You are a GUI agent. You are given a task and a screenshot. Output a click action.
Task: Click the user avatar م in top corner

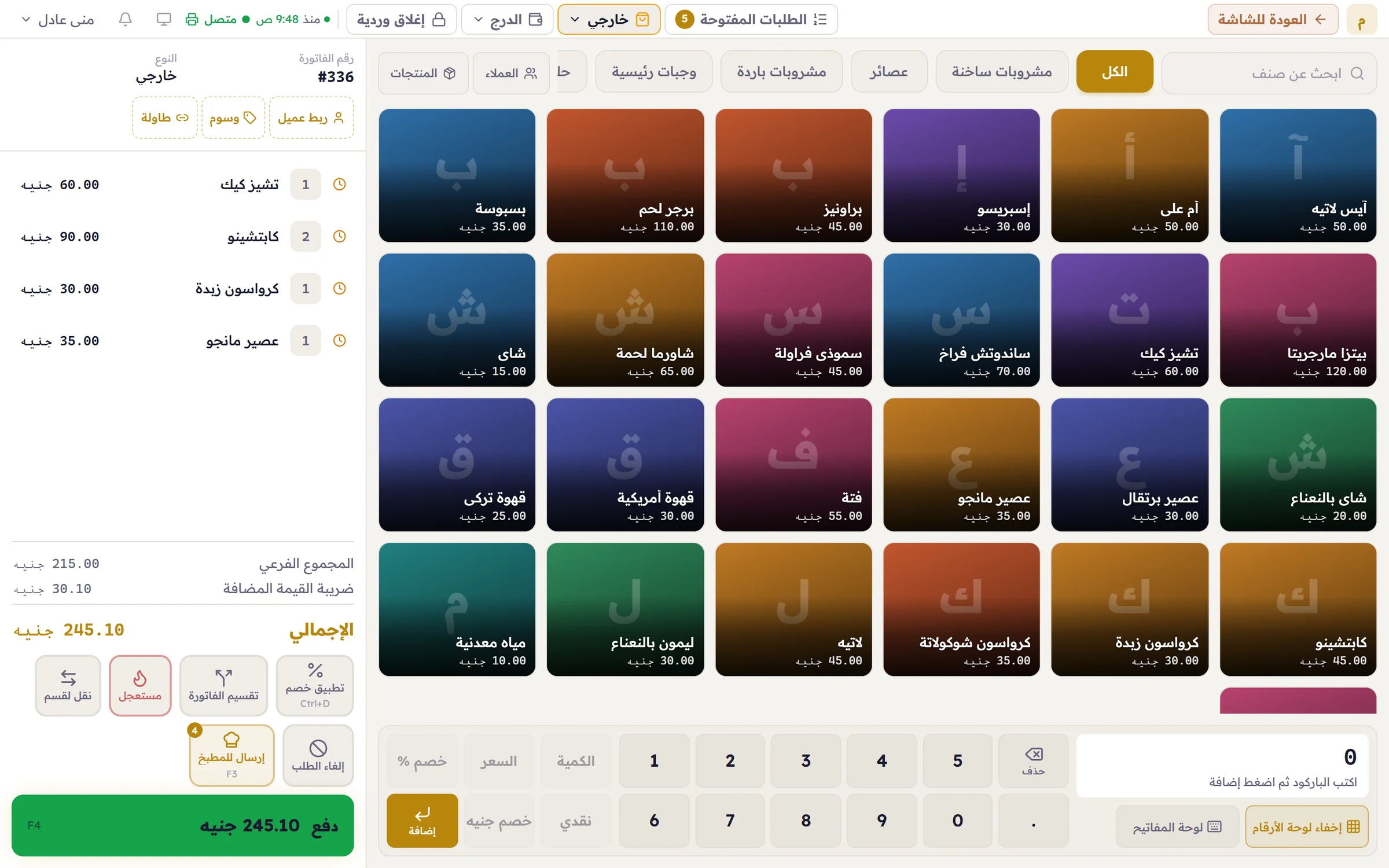coord(1362,20)
